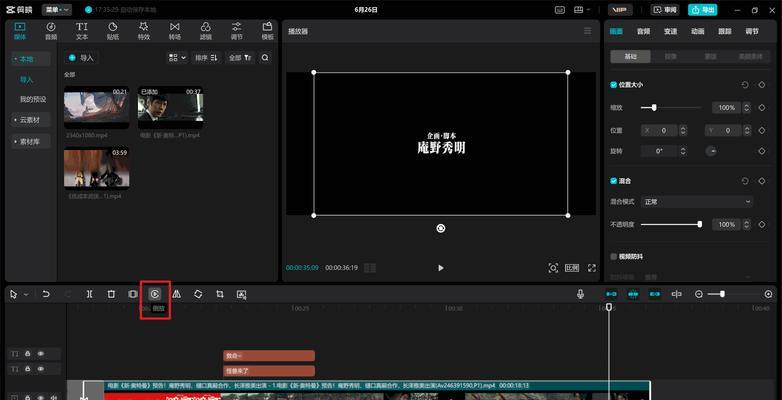Open the player hamburger menu icon

click(587, 31)
